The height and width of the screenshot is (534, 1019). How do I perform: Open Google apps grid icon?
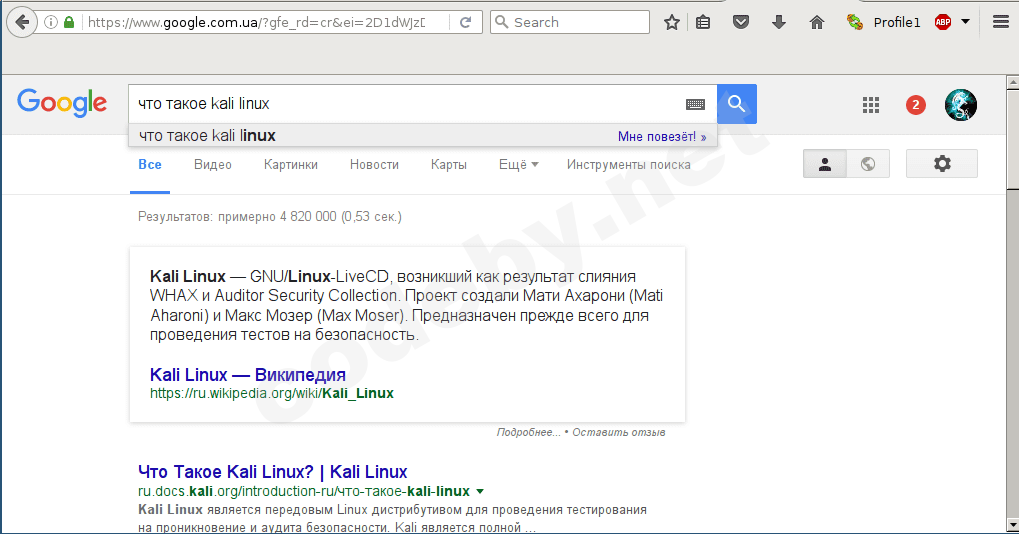coord(871,104)
